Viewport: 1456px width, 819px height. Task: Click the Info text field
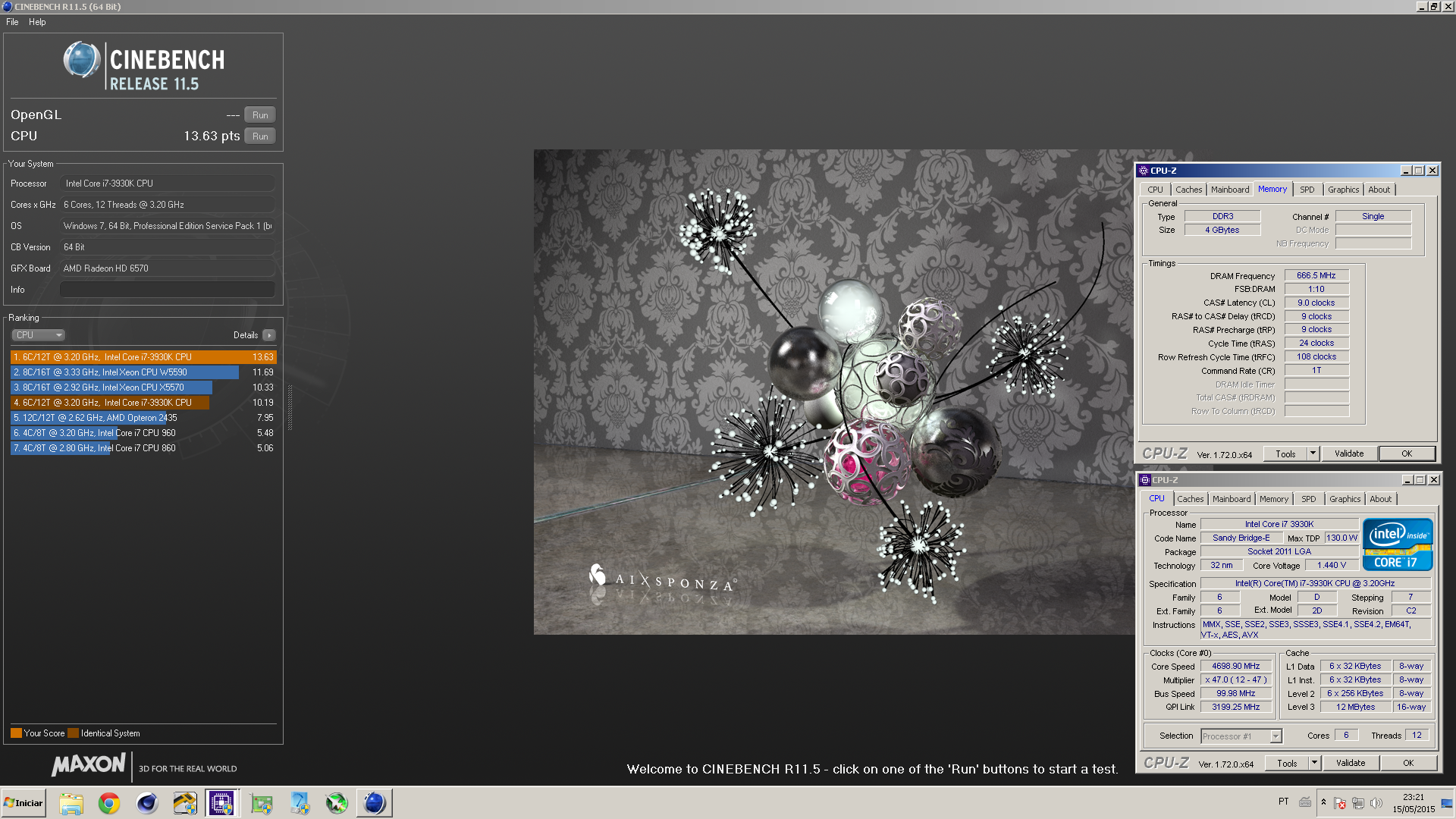click(x=167, y=290)
